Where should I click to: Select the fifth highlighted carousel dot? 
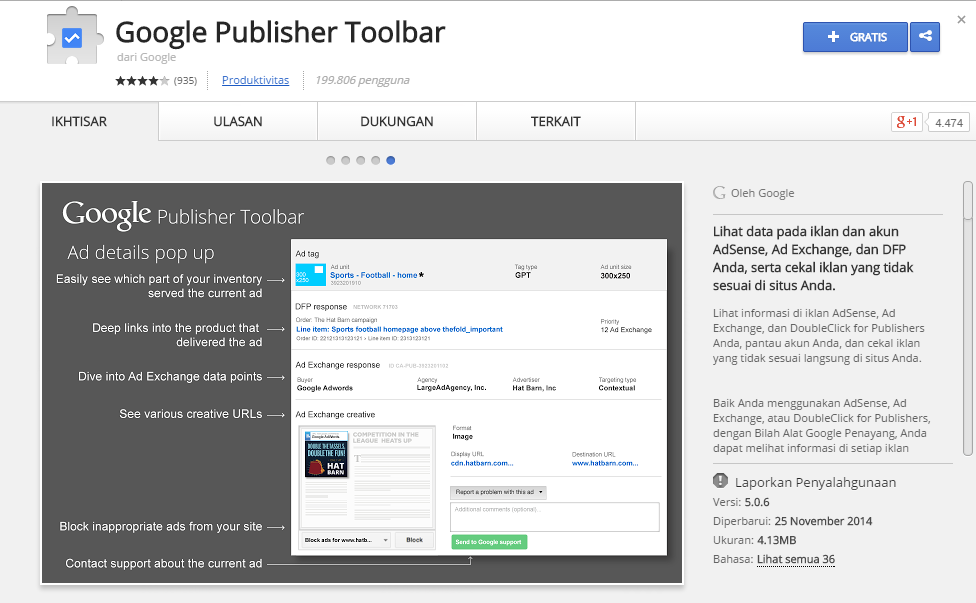click(390, 161)
